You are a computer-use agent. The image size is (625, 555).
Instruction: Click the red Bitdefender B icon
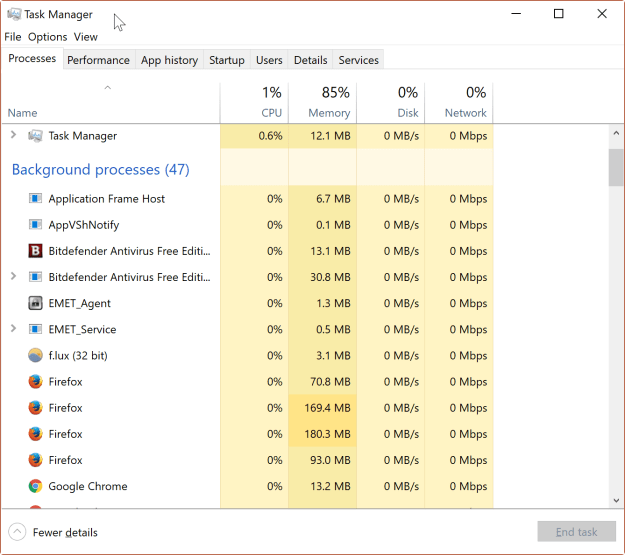pos(35,251)
